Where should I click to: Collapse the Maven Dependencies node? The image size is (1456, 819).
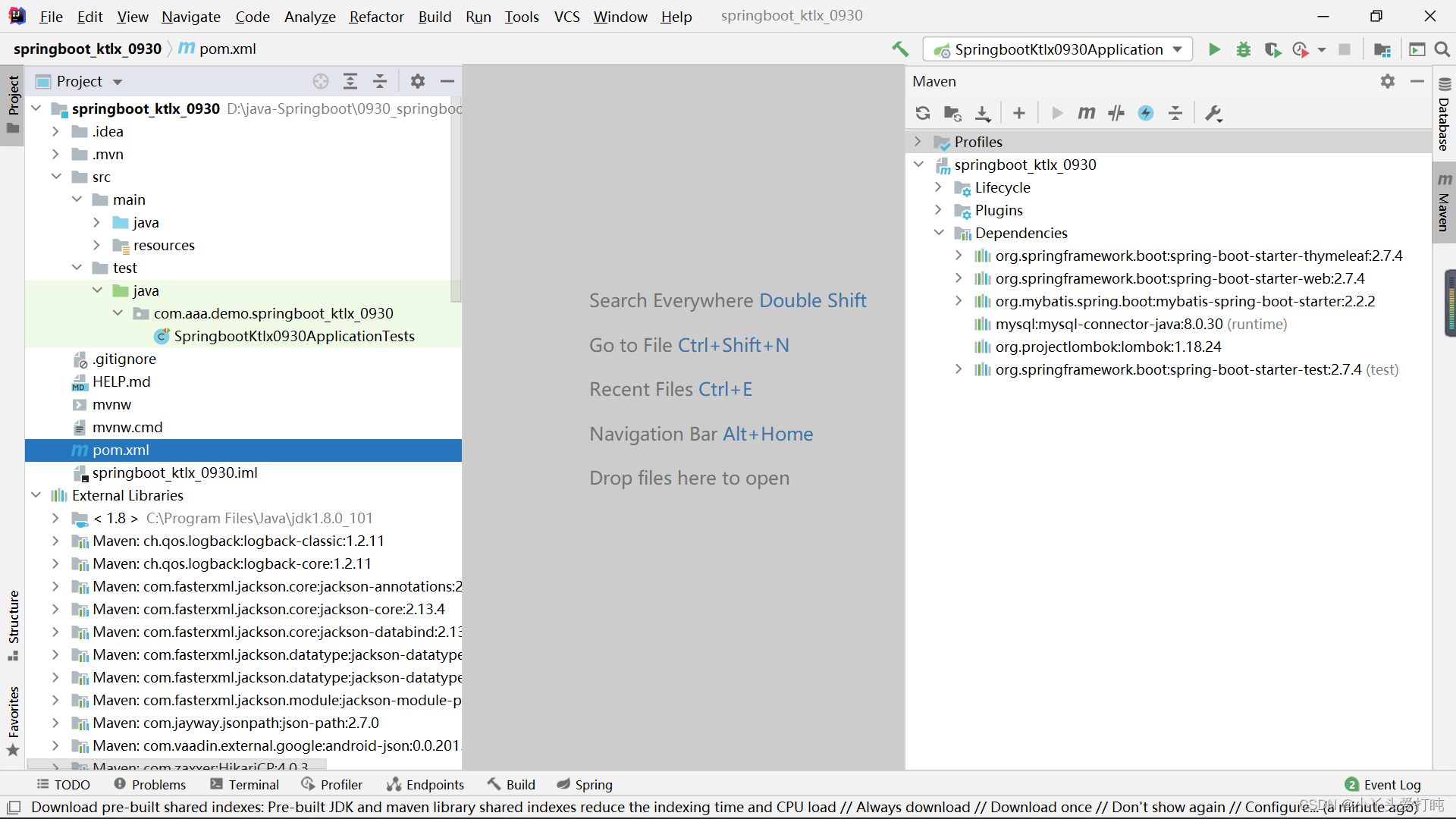coord(939,233)
